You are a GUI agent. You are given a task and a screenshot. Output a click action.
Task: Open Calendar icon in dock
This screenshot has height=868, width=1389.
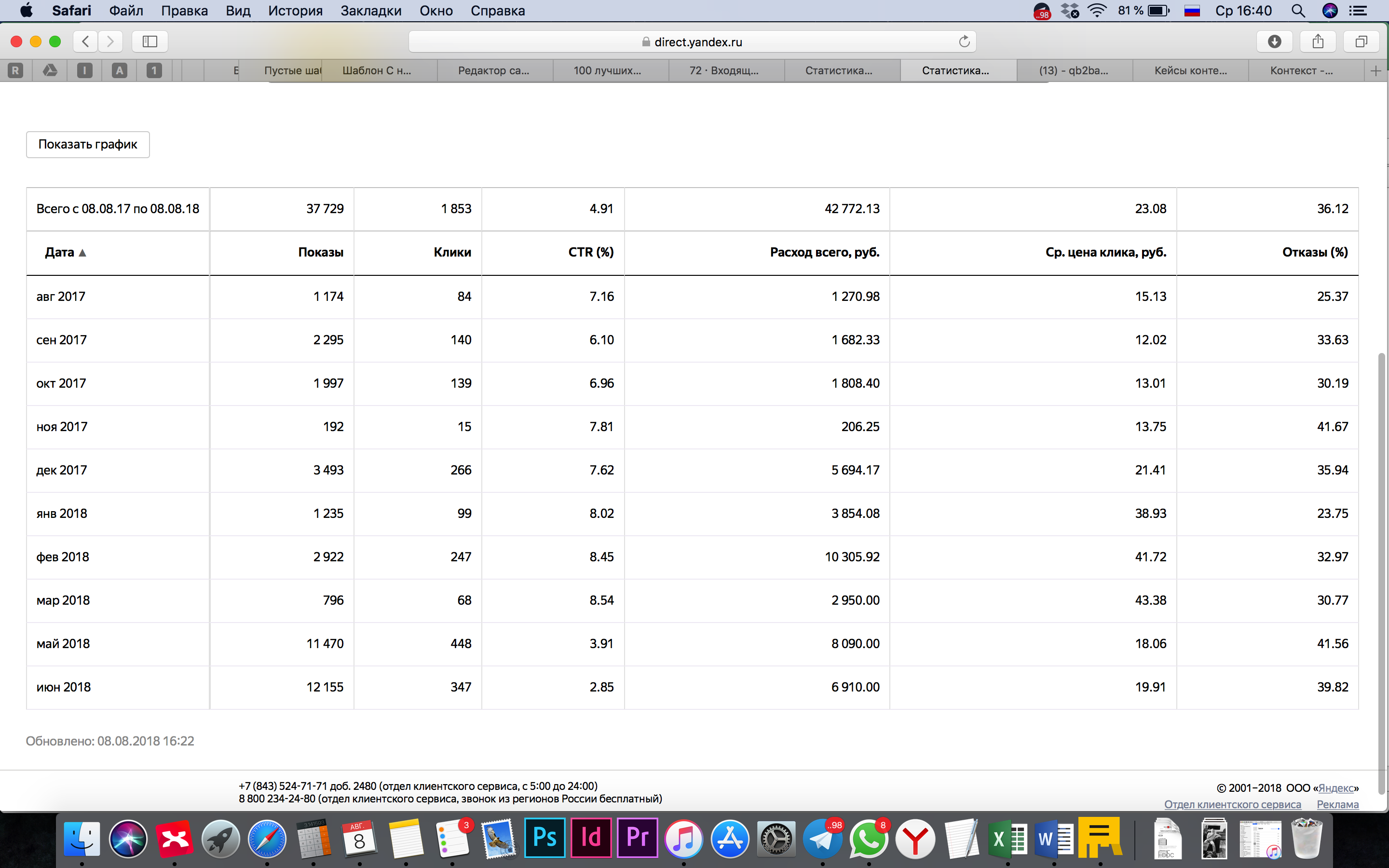pyautogui.click(x=359, y=839)
